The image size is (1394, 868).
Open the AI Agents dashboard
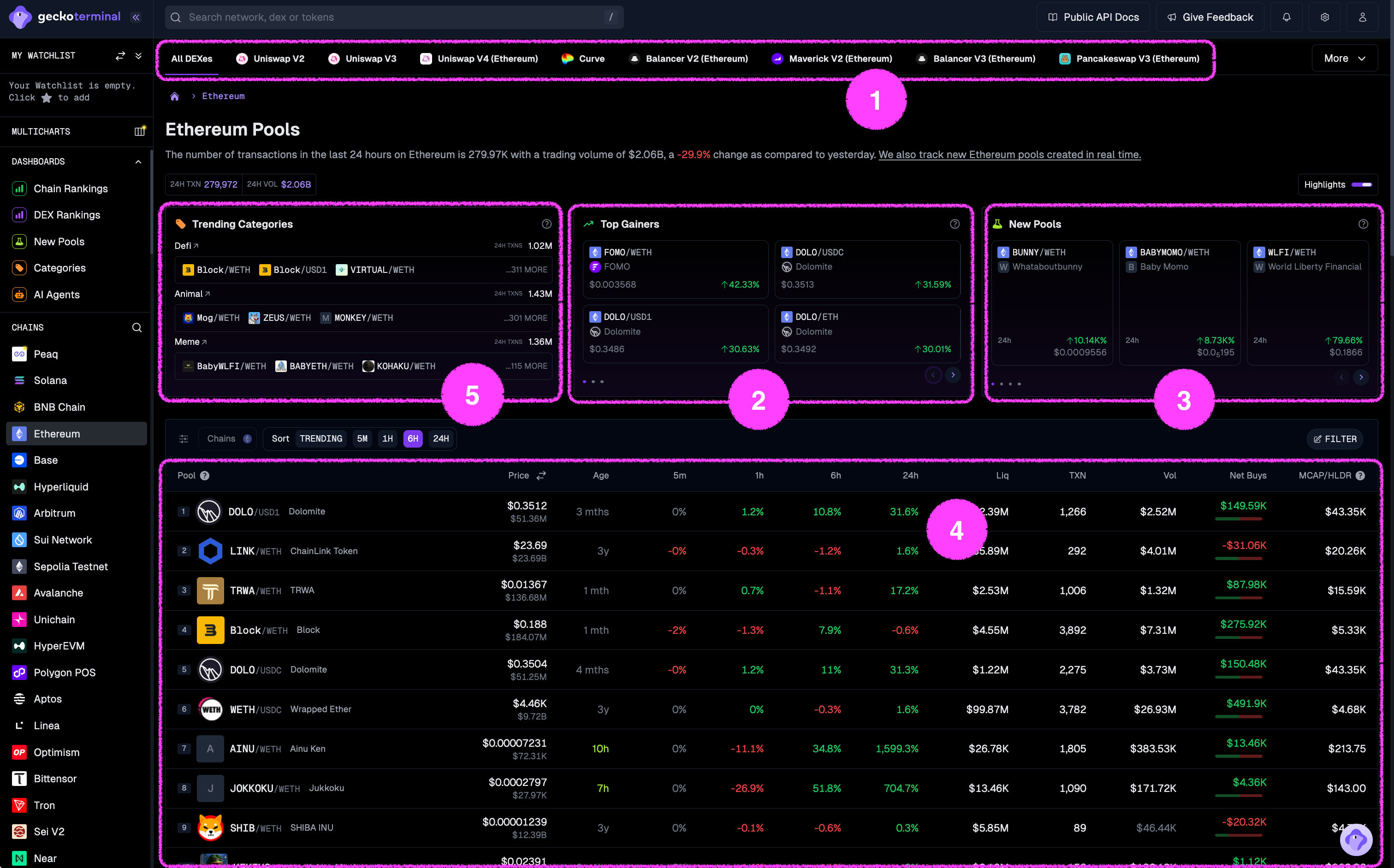[x=56, y=295]
